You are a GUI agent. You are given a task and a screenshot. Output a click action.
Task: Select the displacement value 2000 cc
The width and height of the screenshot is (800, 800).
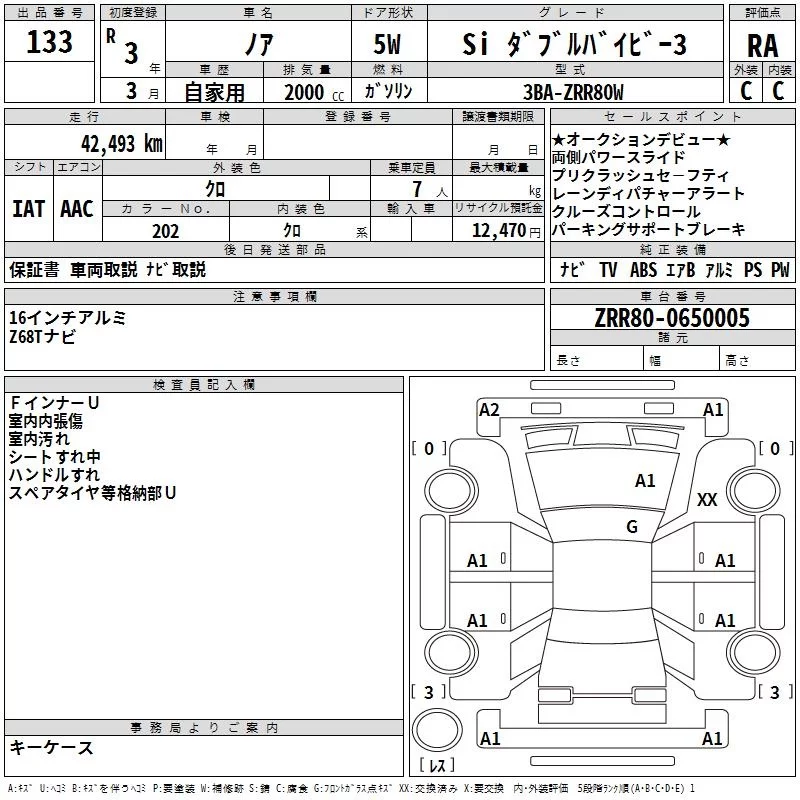point(314,92)
